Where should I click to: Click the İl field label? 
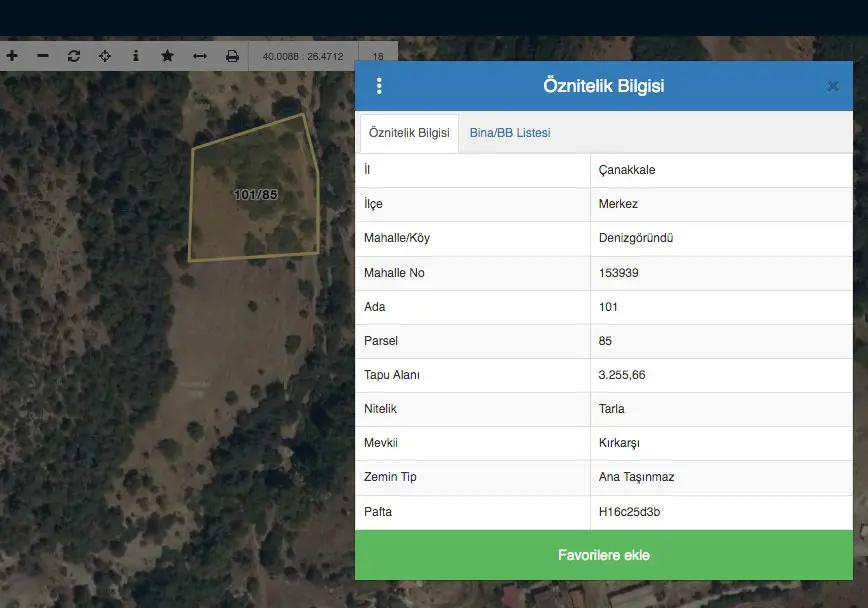coord(367,170)
